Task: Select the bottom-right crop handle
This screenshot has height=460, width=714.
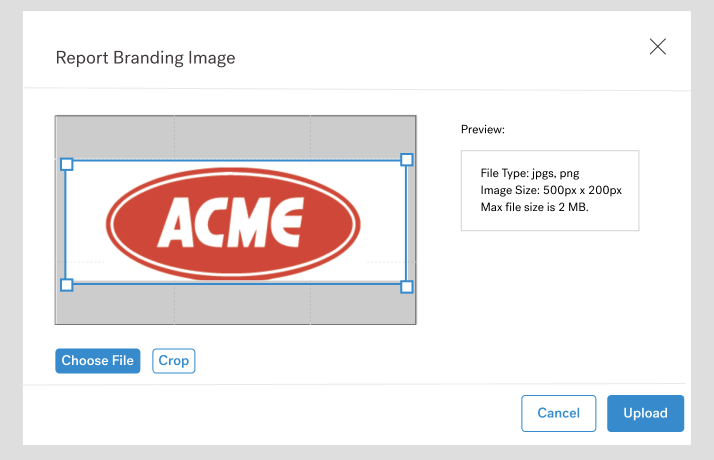Action: click(x=406, y=286)
